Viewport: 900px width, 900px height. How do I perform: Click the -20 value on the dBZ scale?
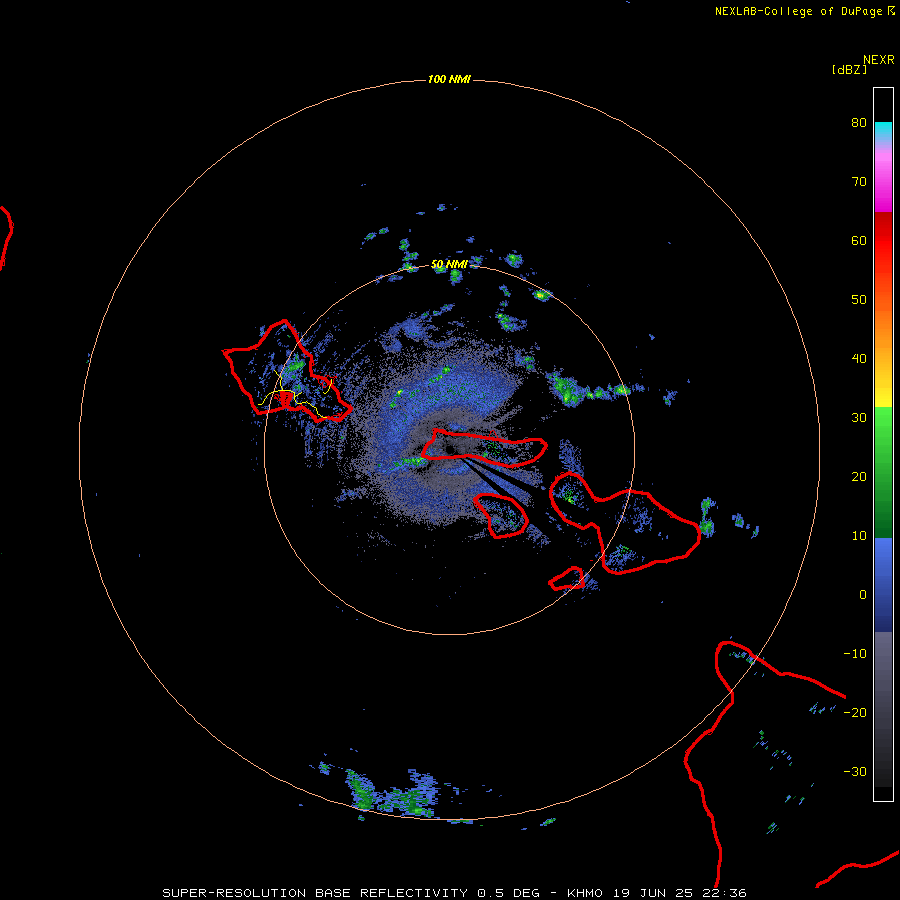tap(855, 713)
